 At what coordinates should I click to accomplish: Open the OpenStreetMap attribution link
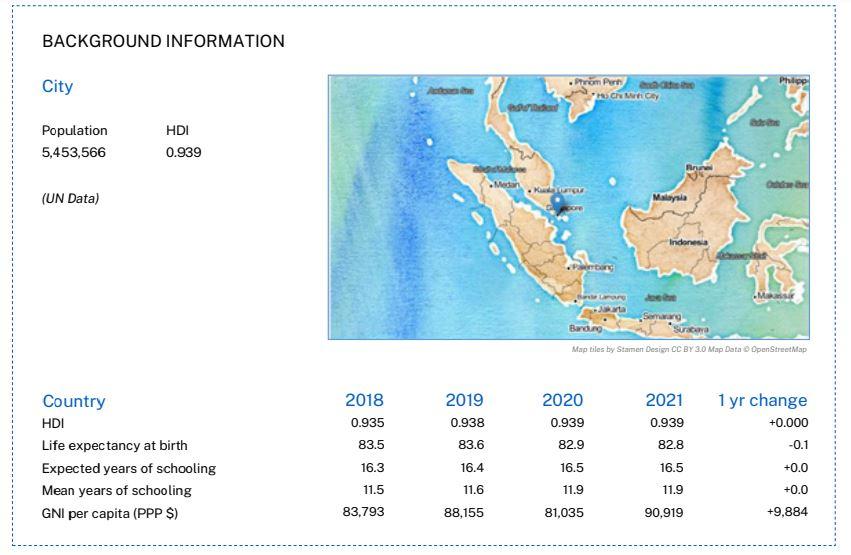pos(777,350)
